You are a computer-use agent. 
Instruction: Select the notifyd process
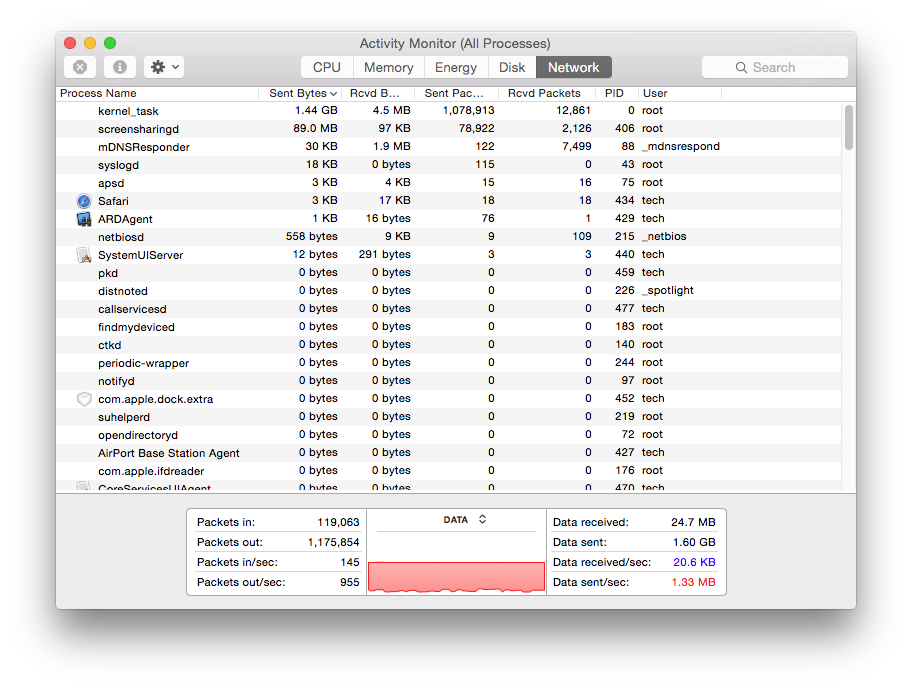coord(116,381)
